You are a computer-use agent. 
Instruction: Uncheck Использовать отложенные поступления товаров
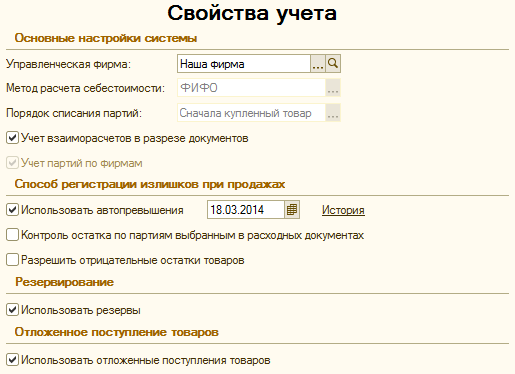(x=12, y=360)
